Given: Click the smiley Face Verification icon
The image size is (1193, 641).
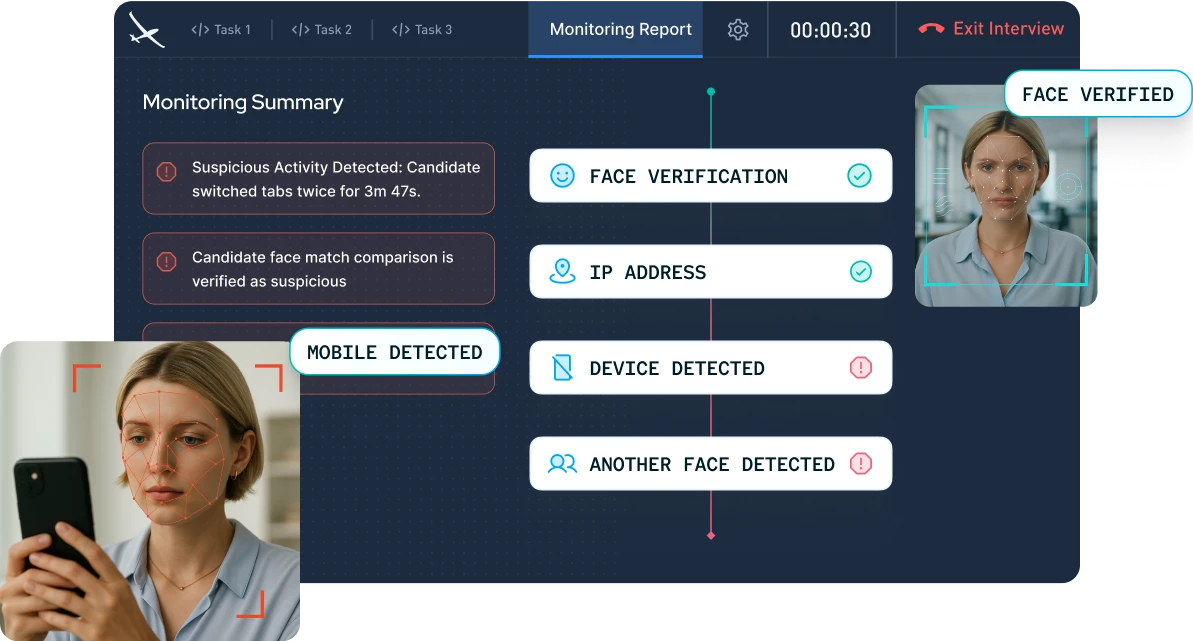Looking at the screenshot, I should pyautogui.click(x=563, y=176).
